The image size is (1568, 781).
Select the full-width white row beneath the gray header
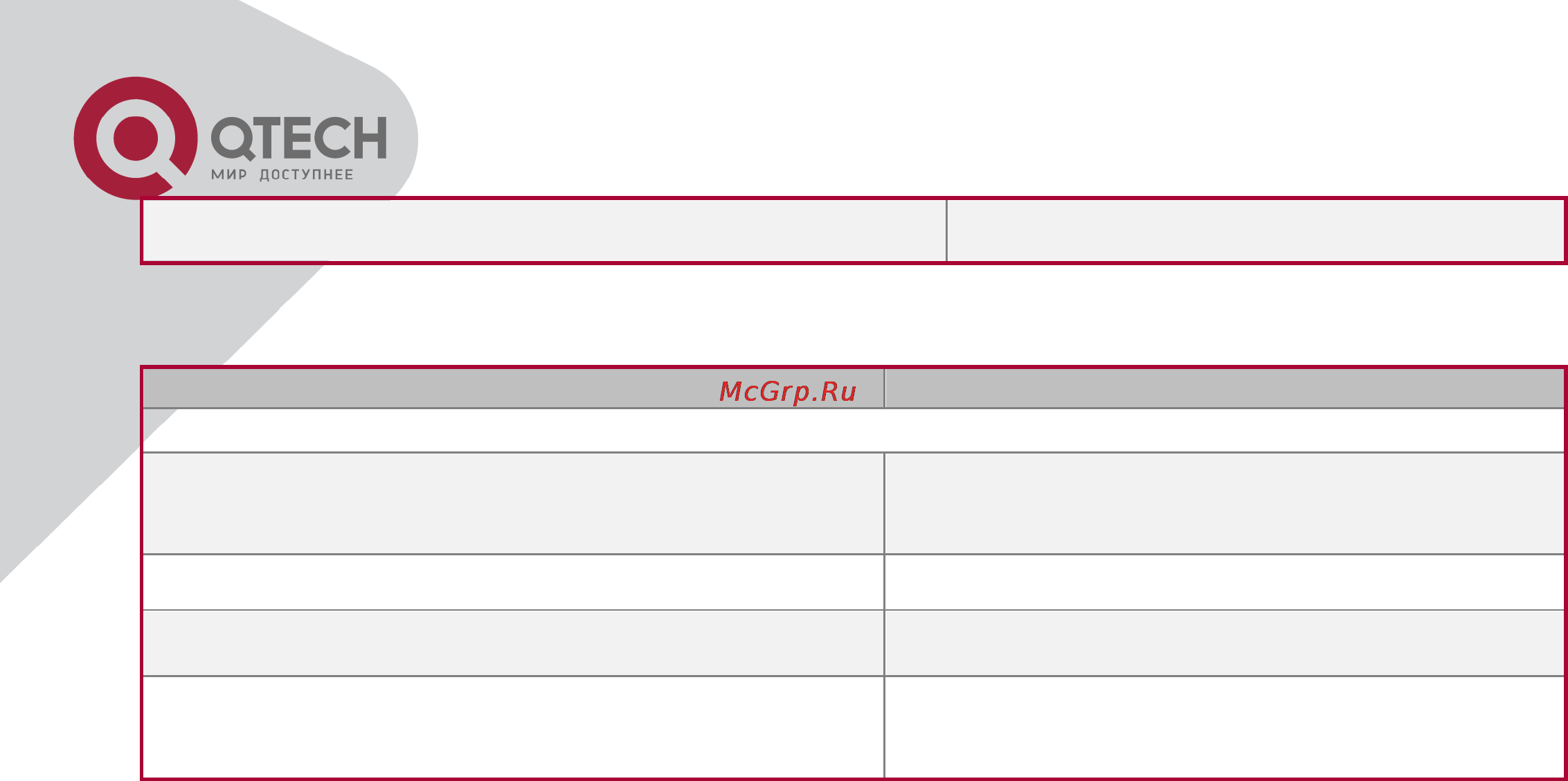click(x=853, y=431)
